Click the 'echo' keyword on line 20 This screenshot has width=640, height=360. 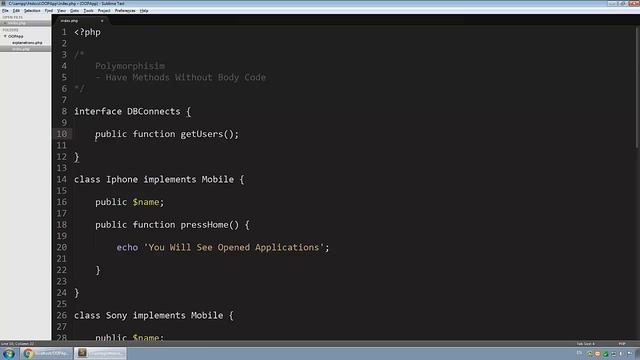pyautogui.click(x=127, y=248)
